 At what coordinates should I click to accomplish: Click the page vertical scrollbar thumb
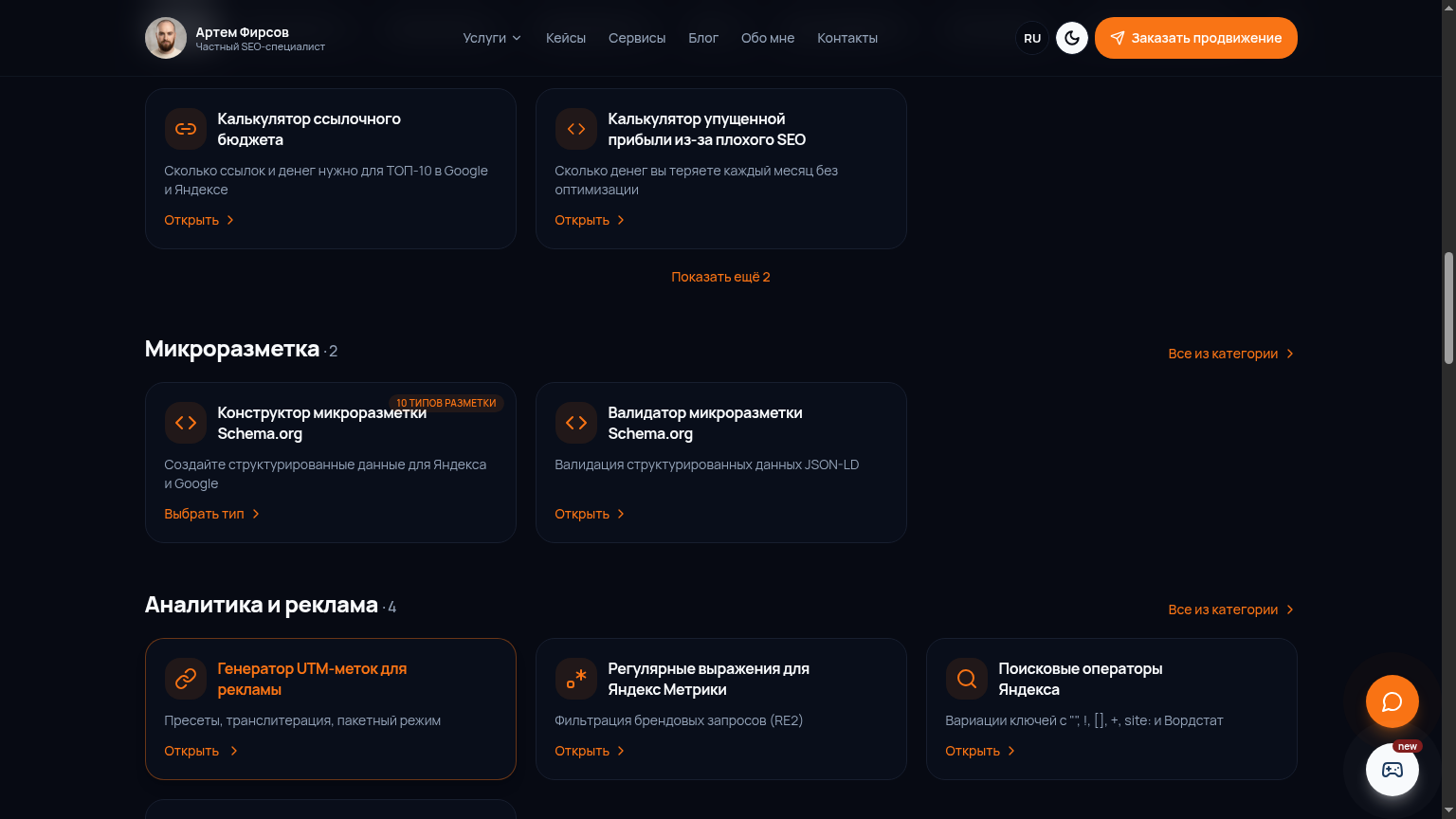coord(1448,308)
